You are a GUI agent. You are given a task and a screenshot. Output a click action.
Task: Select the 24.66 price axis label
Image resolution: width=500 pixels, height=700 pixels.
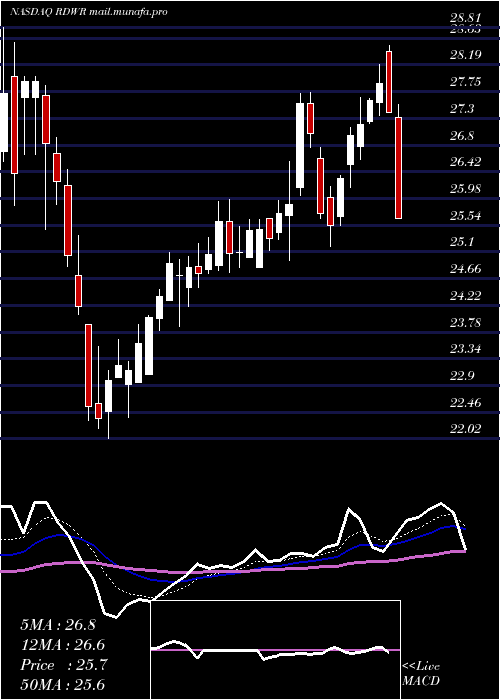(x=465, y=269)
